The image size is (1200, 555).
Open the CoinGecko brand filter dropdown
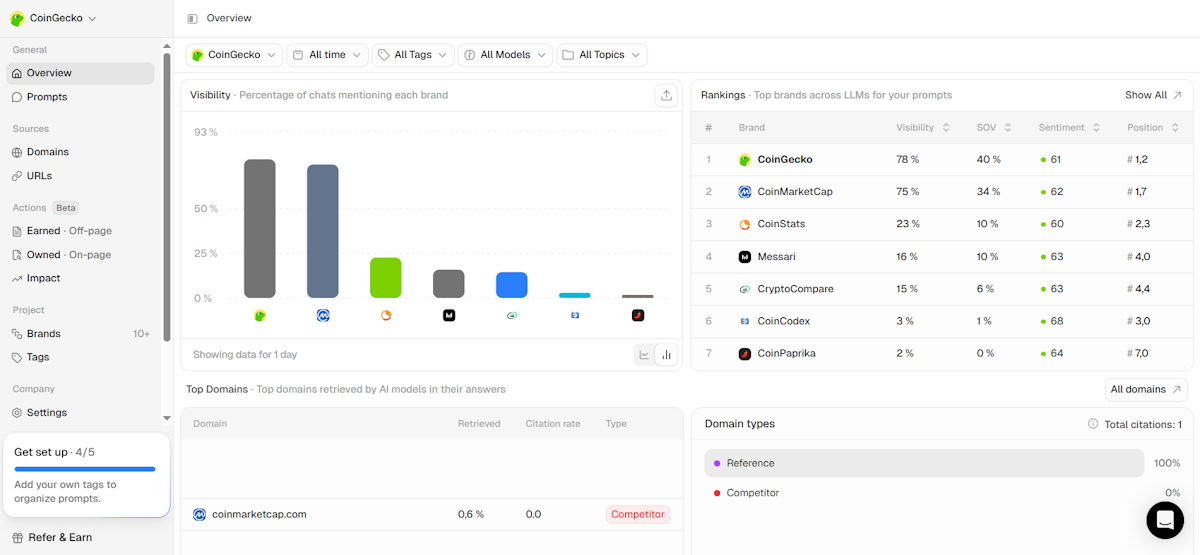click(234, 55)
